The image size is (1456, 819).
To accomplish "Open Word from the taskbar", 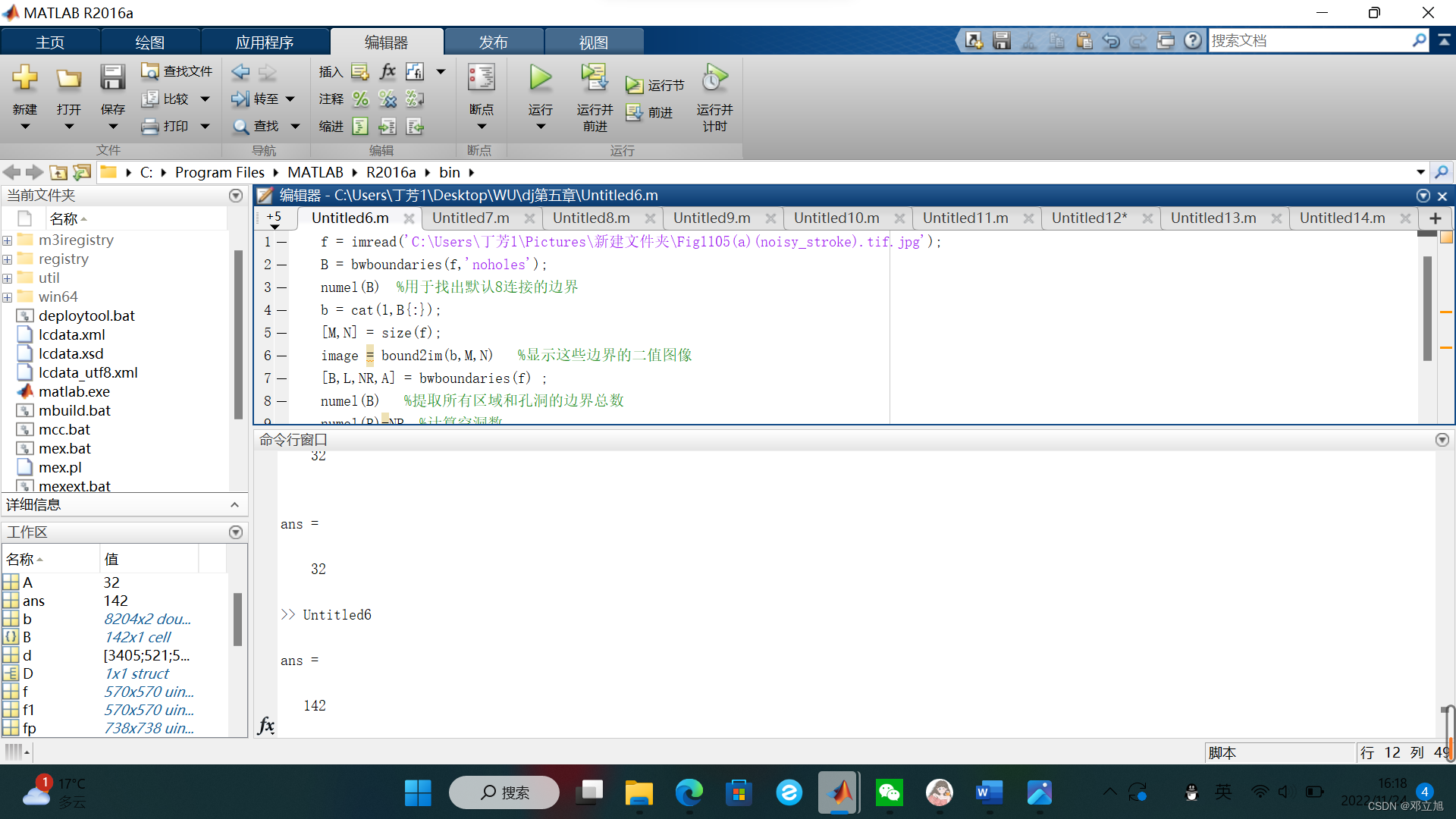I will point(989,792).
